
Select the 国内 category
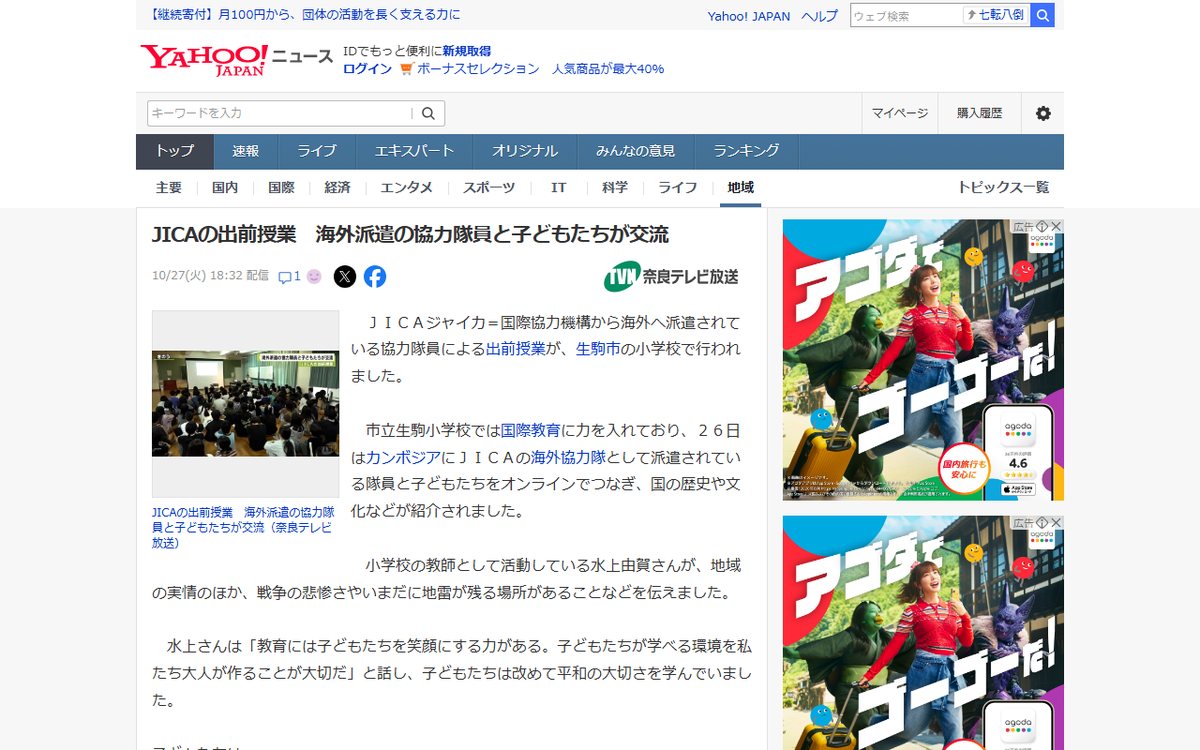coord(225,188)
